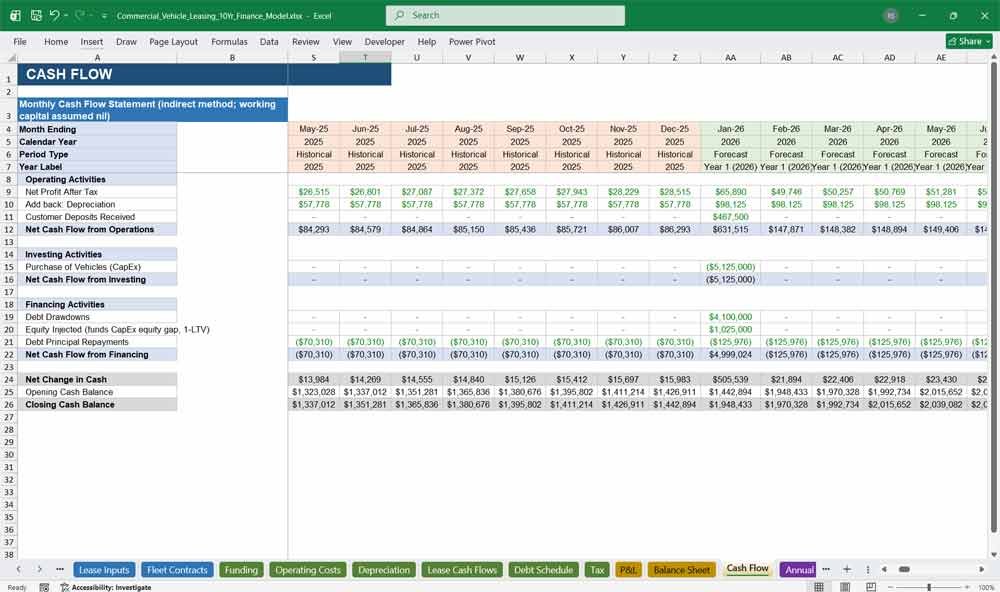The height and width of the screenshot is (592, 1000).
Task: Select column T header
Action: (365, 57)
